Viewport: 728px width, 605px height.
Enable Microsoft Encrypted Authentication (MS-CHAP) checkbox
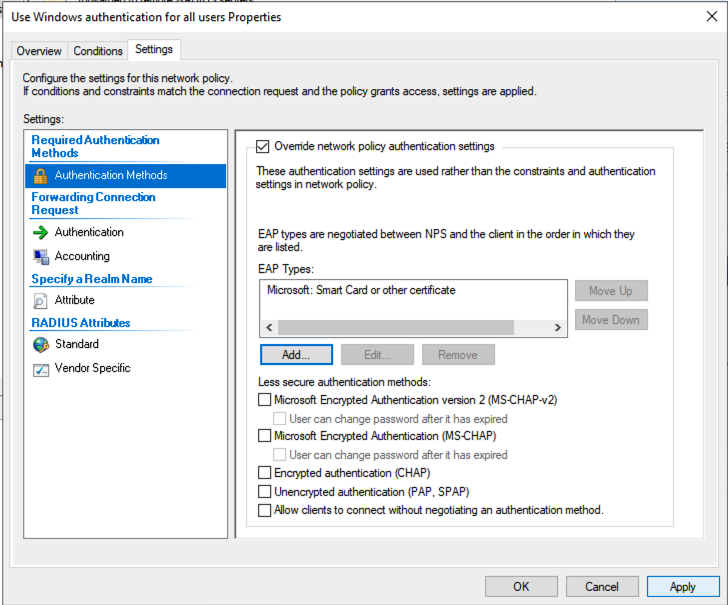pyautogui.click(x=264, y=436)
